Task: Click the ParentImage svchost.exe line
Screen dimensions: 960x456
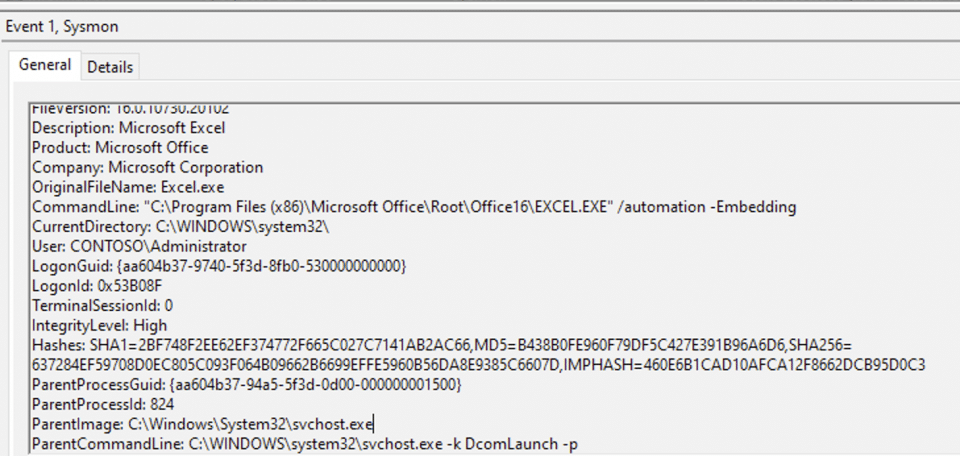Action: pyautogui.click(x=203, y=424)
